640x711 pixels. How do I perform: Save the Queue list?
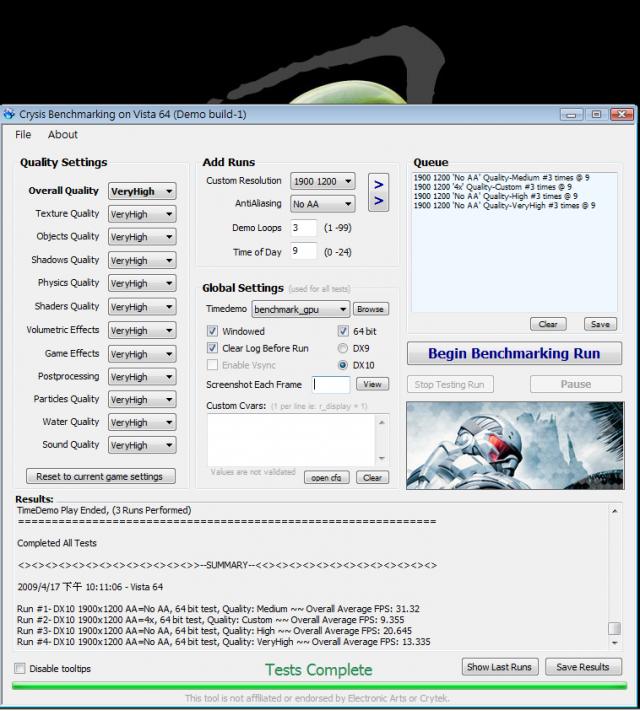click(600, 324)
